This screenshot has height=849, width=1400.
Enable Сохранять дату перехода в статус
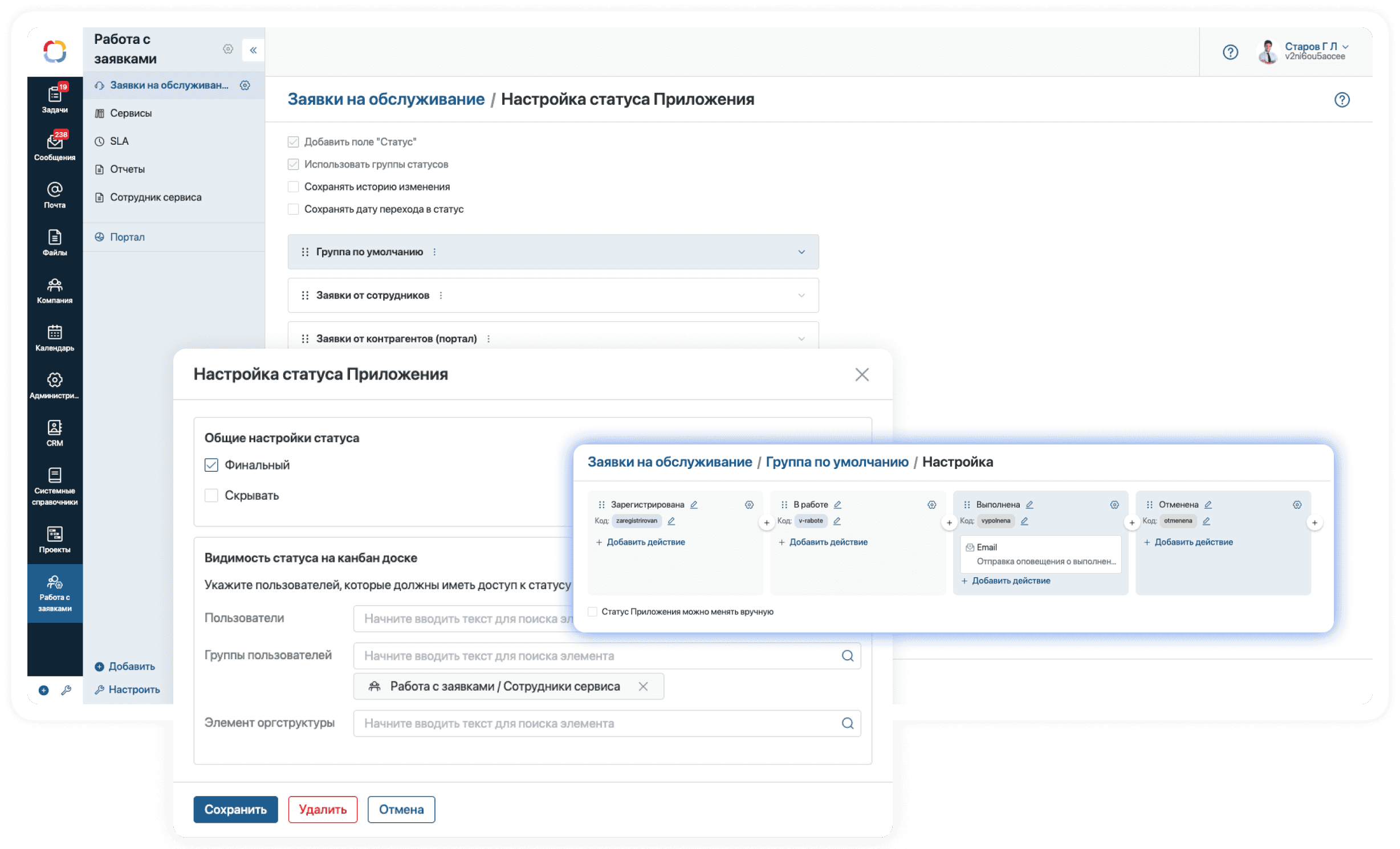click(294, 209)
